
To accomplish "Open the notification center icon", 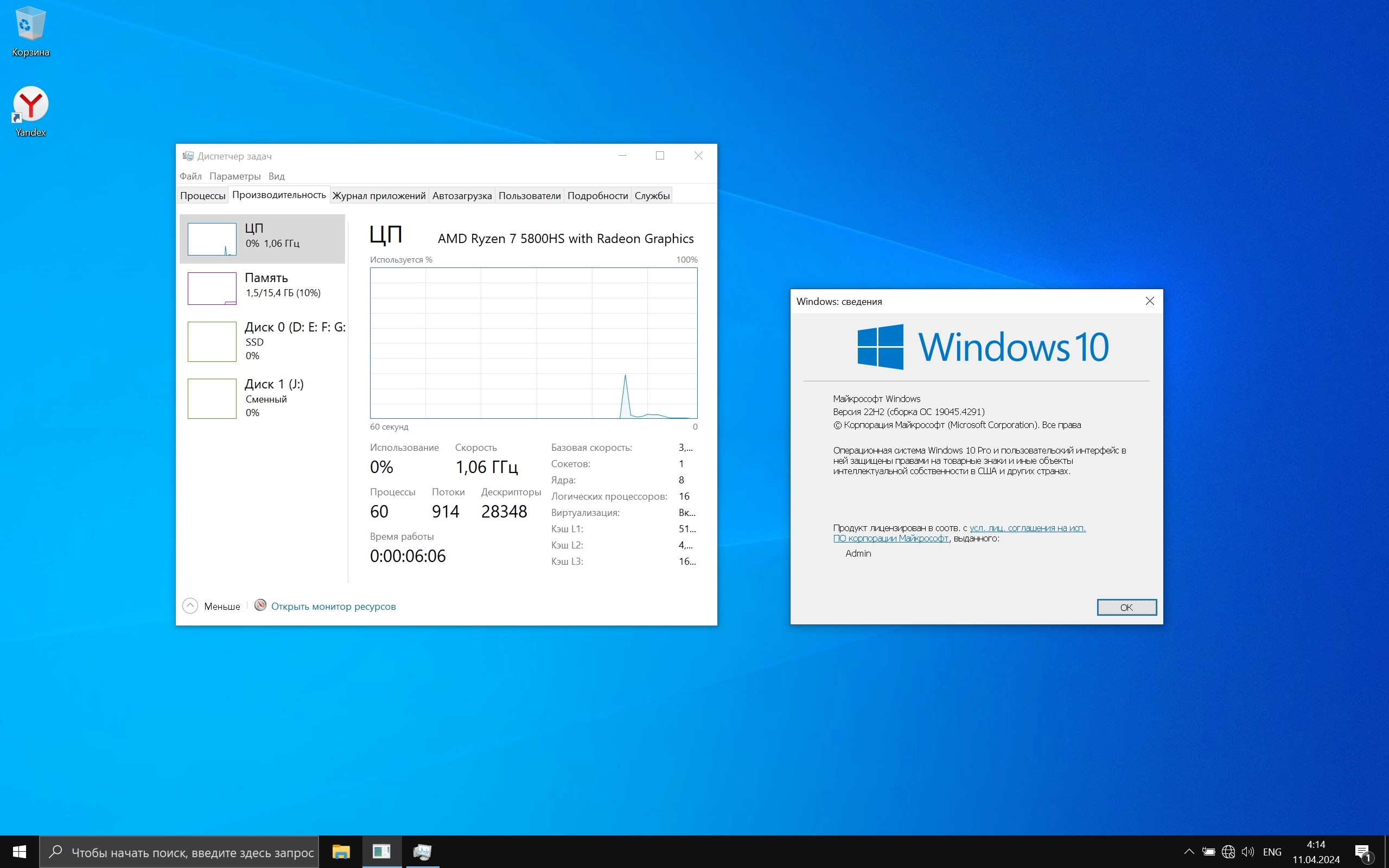I will click(1363, 852).
